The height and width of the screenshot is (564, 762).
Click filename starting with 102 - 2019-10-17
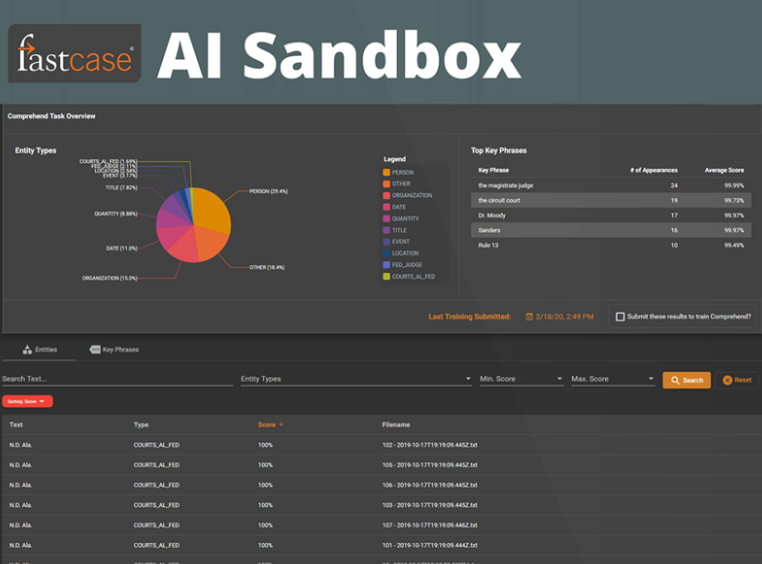pos(430,445)
